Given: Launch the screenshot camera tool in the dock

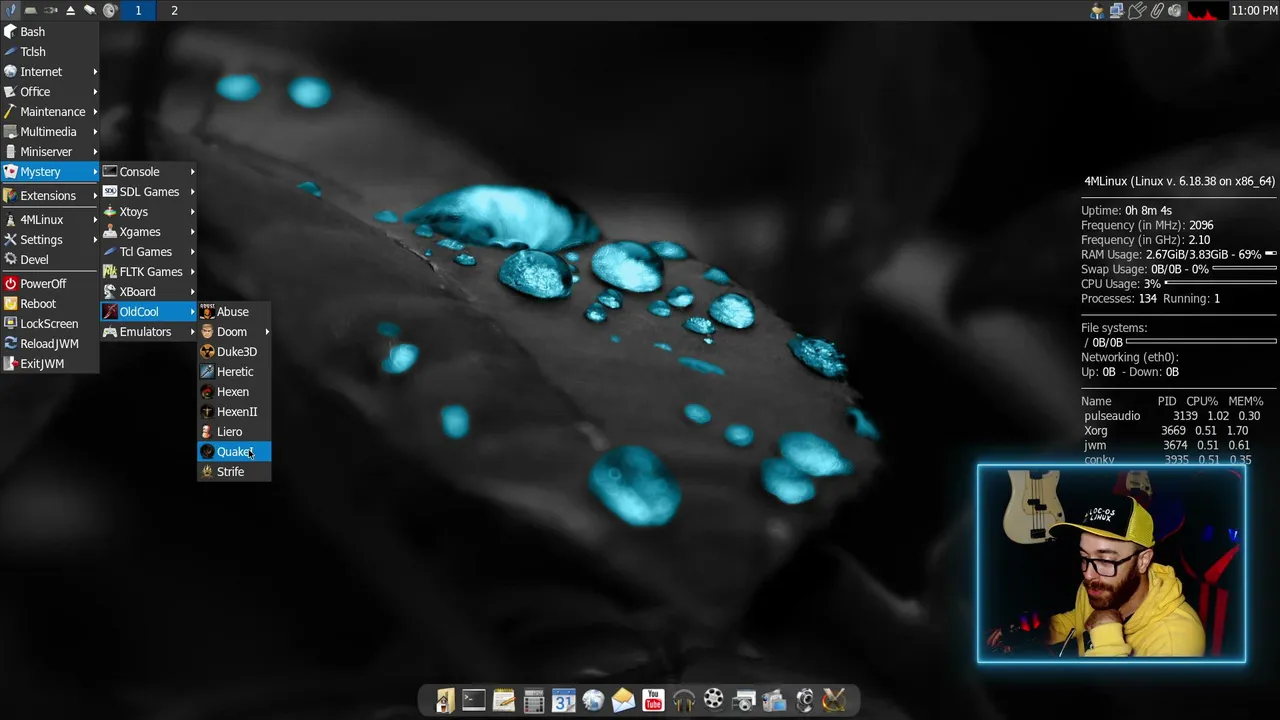Looking at the screenshot, I should 743,701.
